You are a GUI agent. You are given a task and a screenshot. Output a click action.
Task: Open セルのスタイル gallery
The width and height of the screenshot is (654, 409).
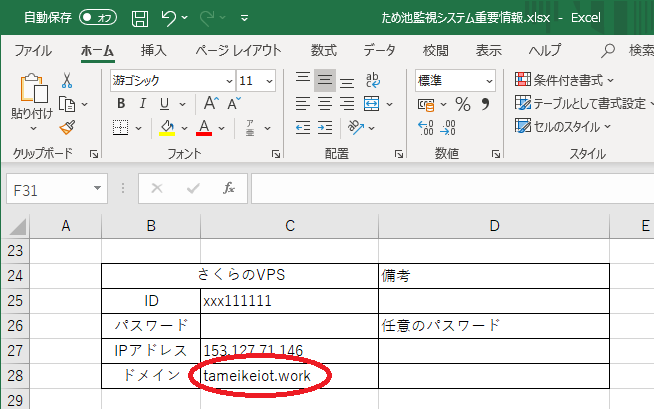[x=565, y=127]
